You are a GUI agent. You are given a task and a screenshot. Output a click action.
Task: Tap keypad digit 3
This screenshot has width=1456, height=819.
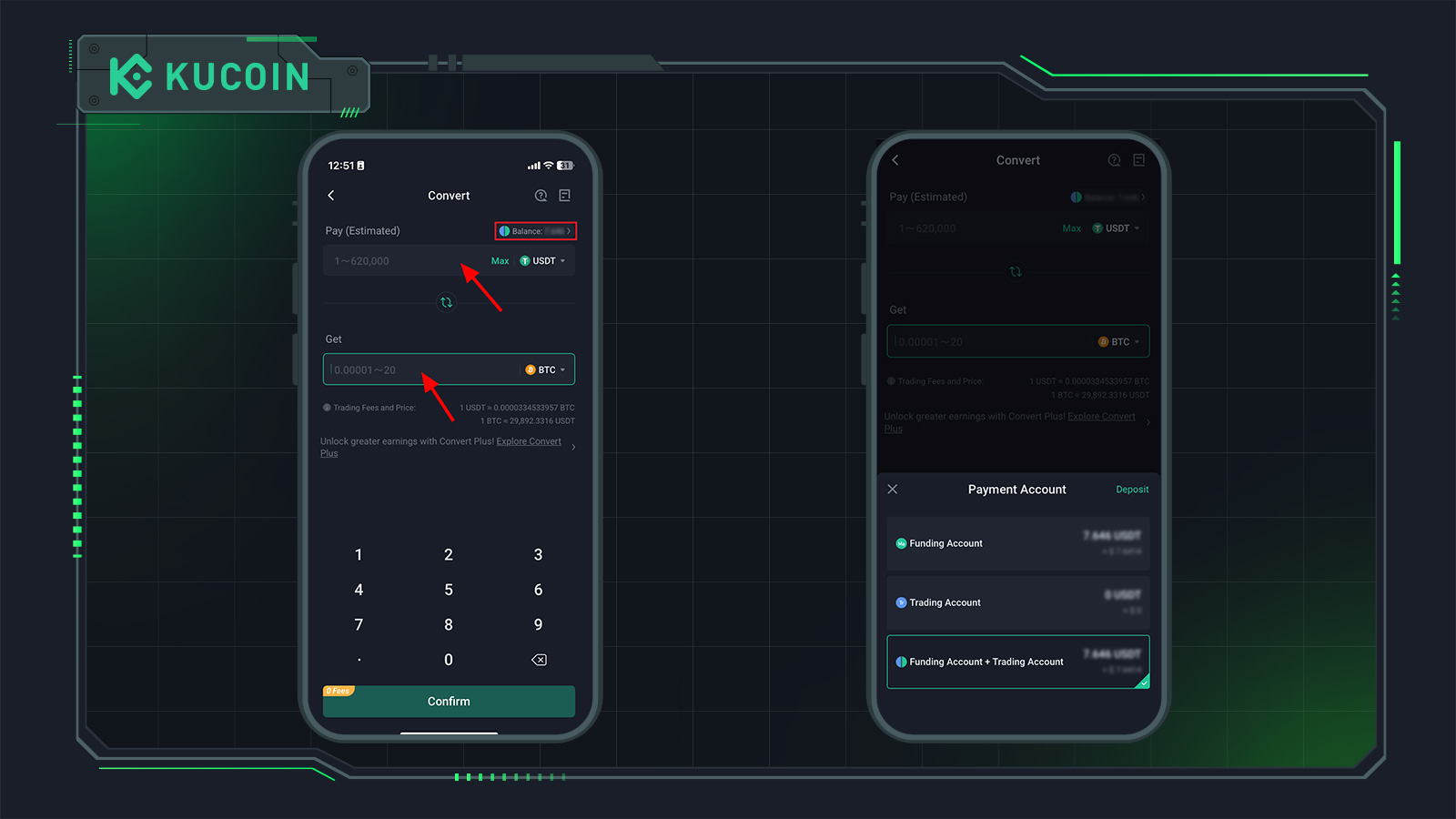pos(538,555)
